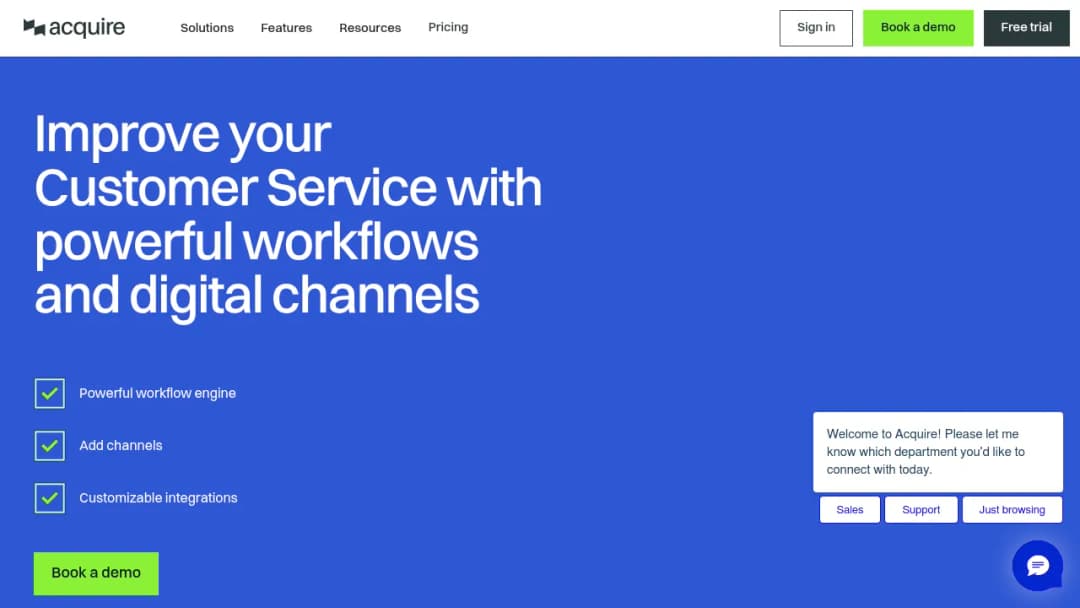
Task: Click the Customizable integrations text
Action: [x=158, y=498]
